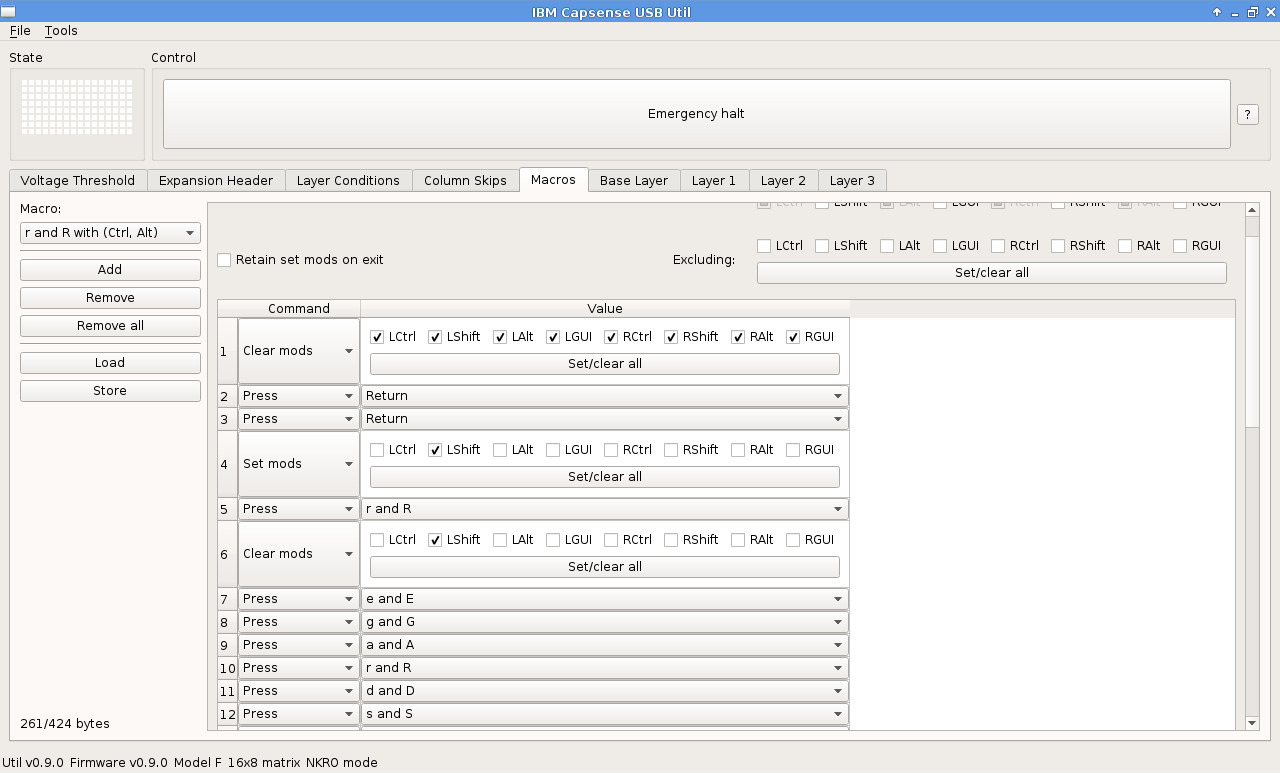This screenshot has width=1280, height=773.
Task: Switch to the Voltage Threshold tab
Action: click(x=78, y=181)
